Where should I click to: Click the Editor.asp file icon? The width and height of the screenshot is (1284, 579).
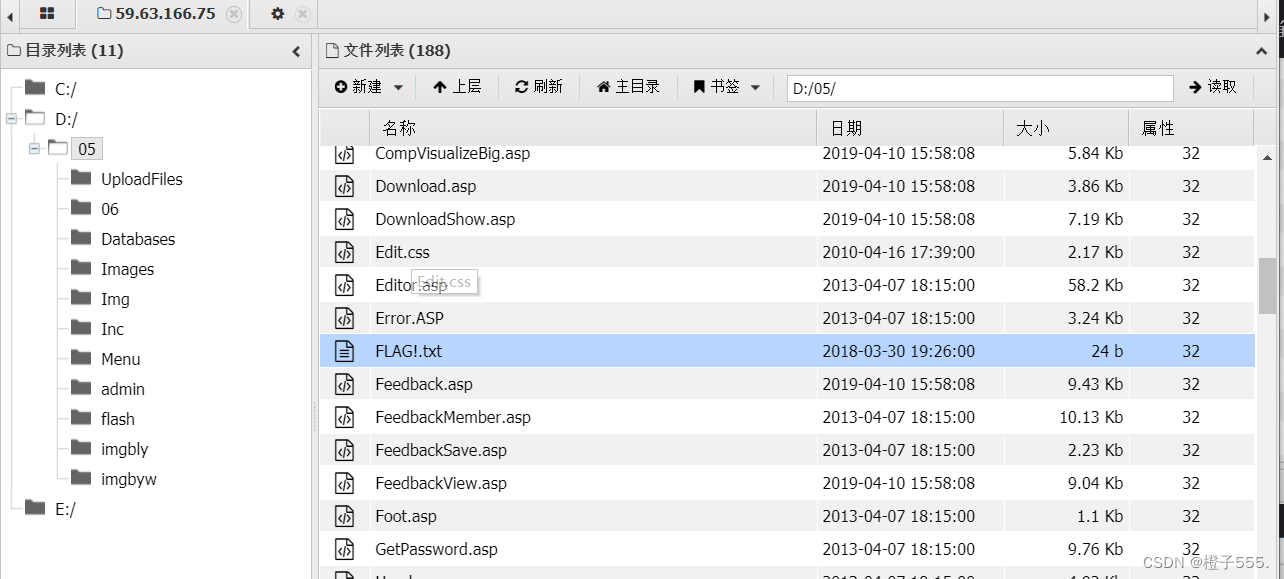pos(344,285)
